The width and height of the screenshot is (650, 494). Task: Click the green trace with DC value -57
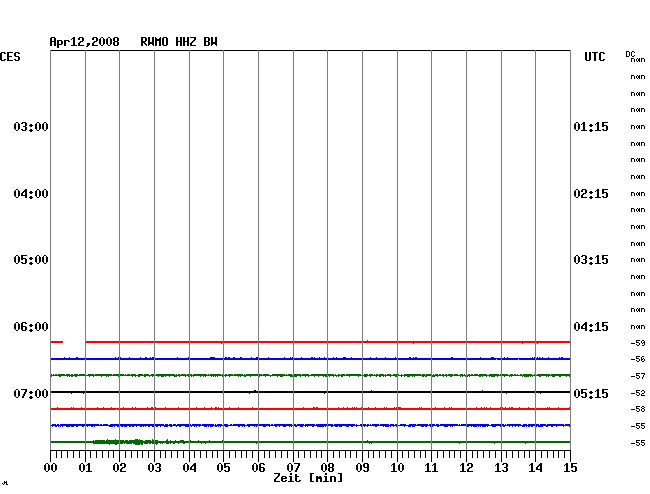[x=310, y=375]
